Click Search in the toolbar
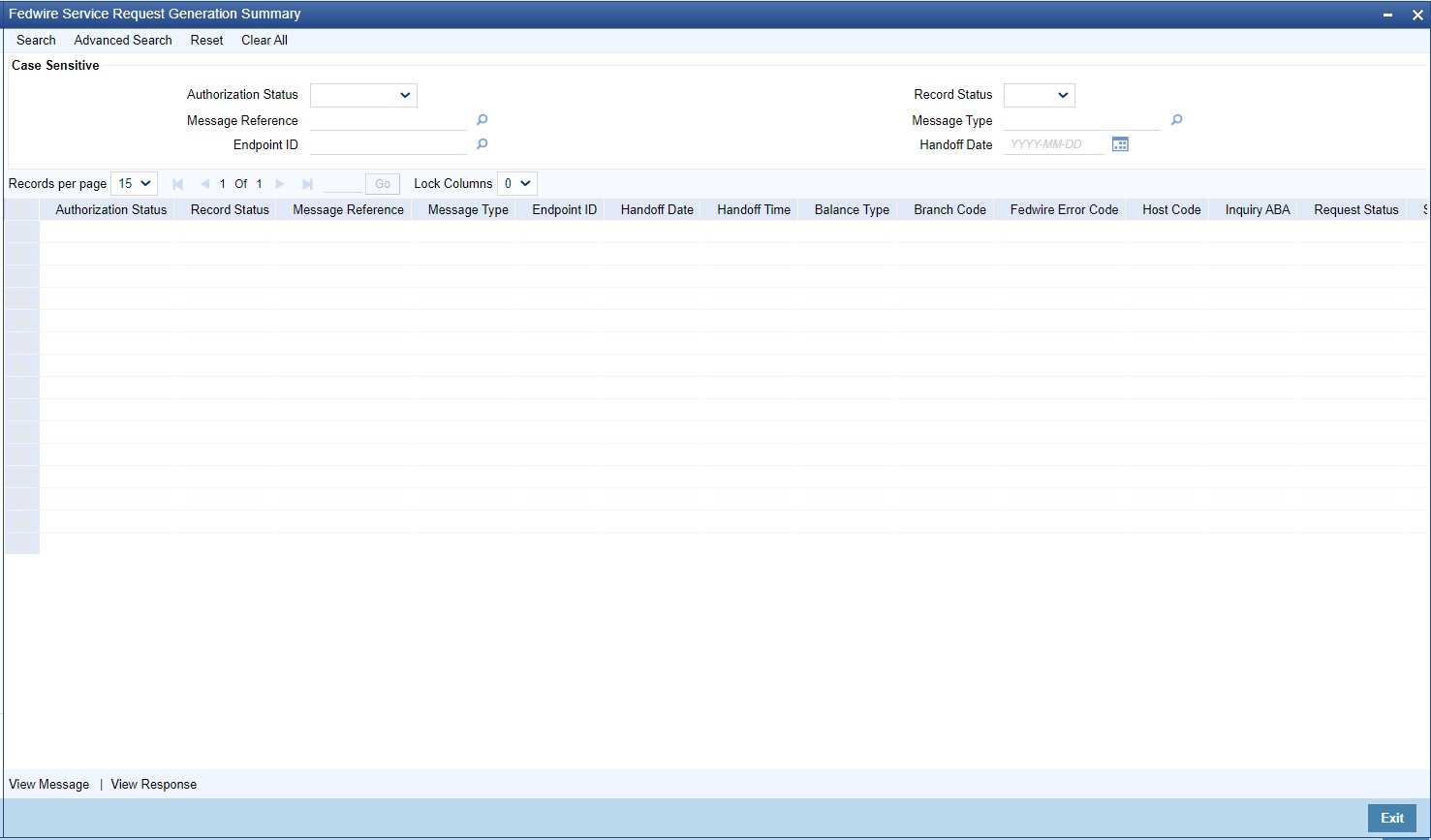 36,41
